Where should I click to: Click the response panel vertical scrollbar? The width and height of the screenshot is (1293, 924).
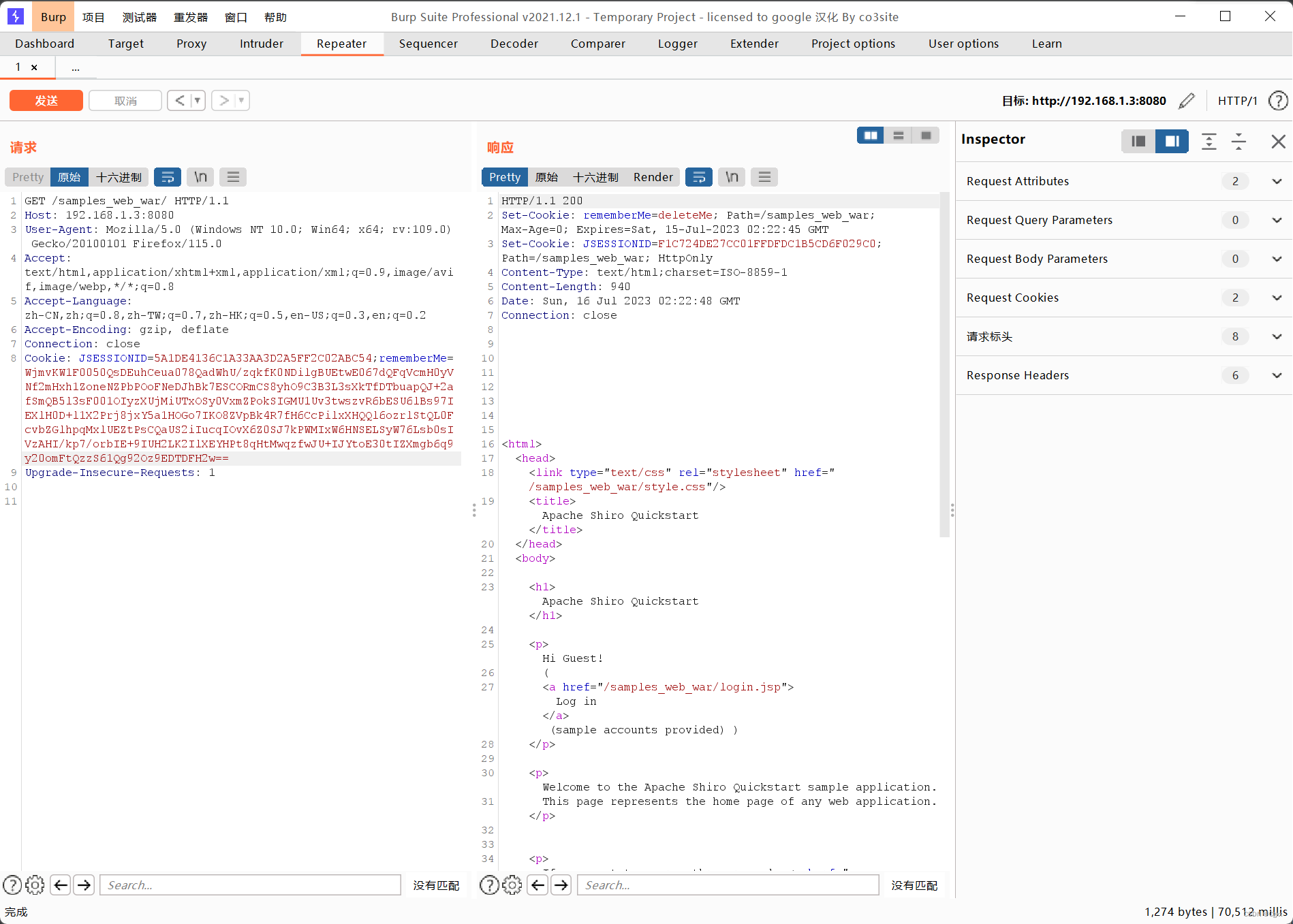[x=944, y=364]
